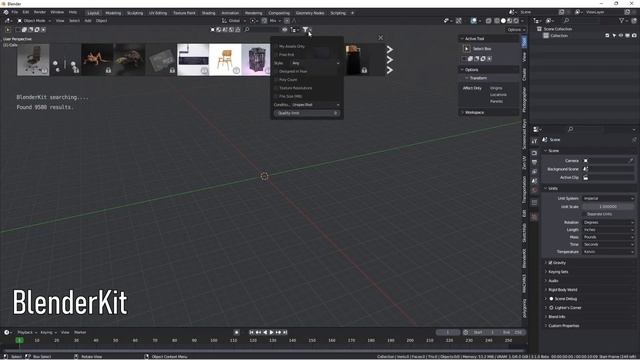Viewport: 640px width, 360px height.
Task: Open the Condition dropdown in filter popup
Action: [x=315, y=104]
